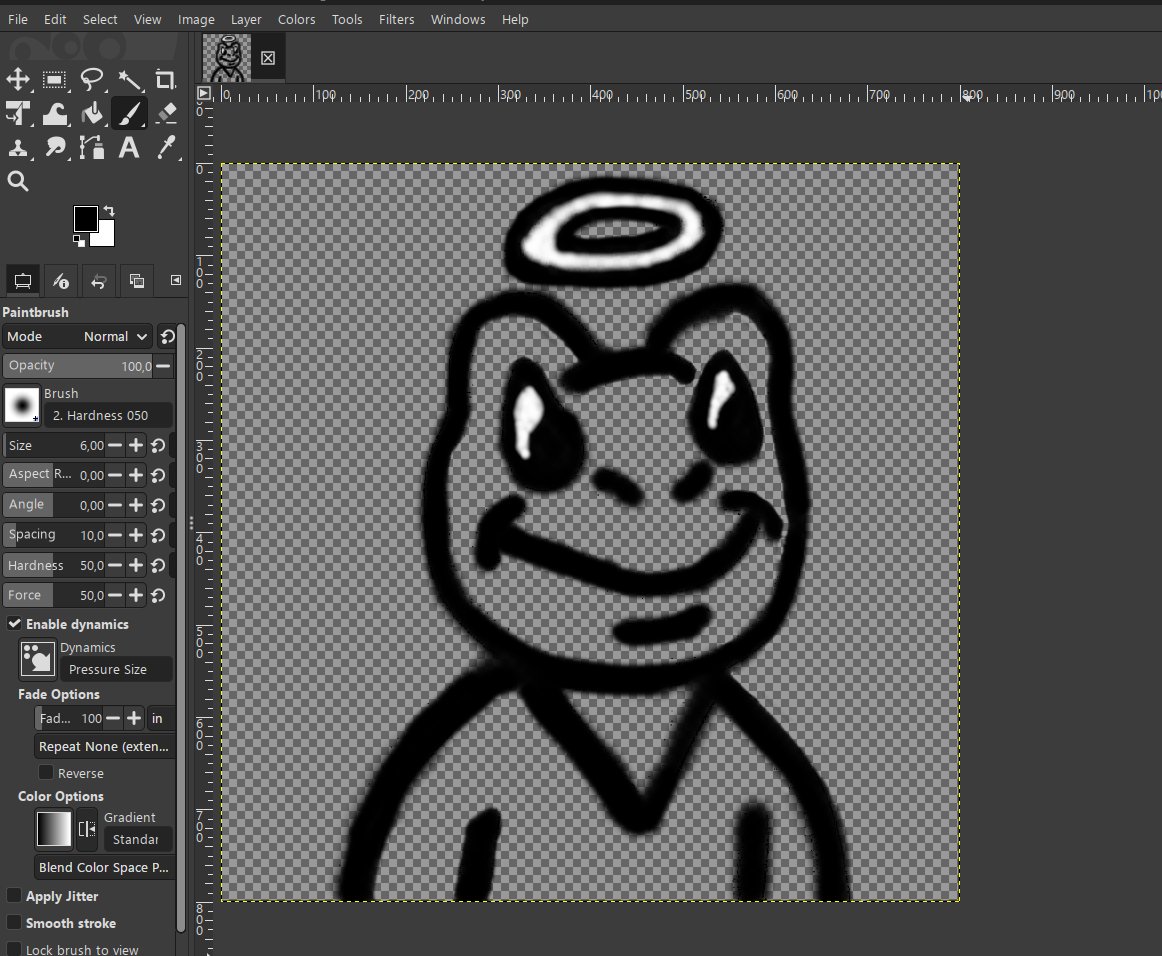
Task: Select the Warp Transform tool
Action: pyautogui.click(x=54, y=113)
